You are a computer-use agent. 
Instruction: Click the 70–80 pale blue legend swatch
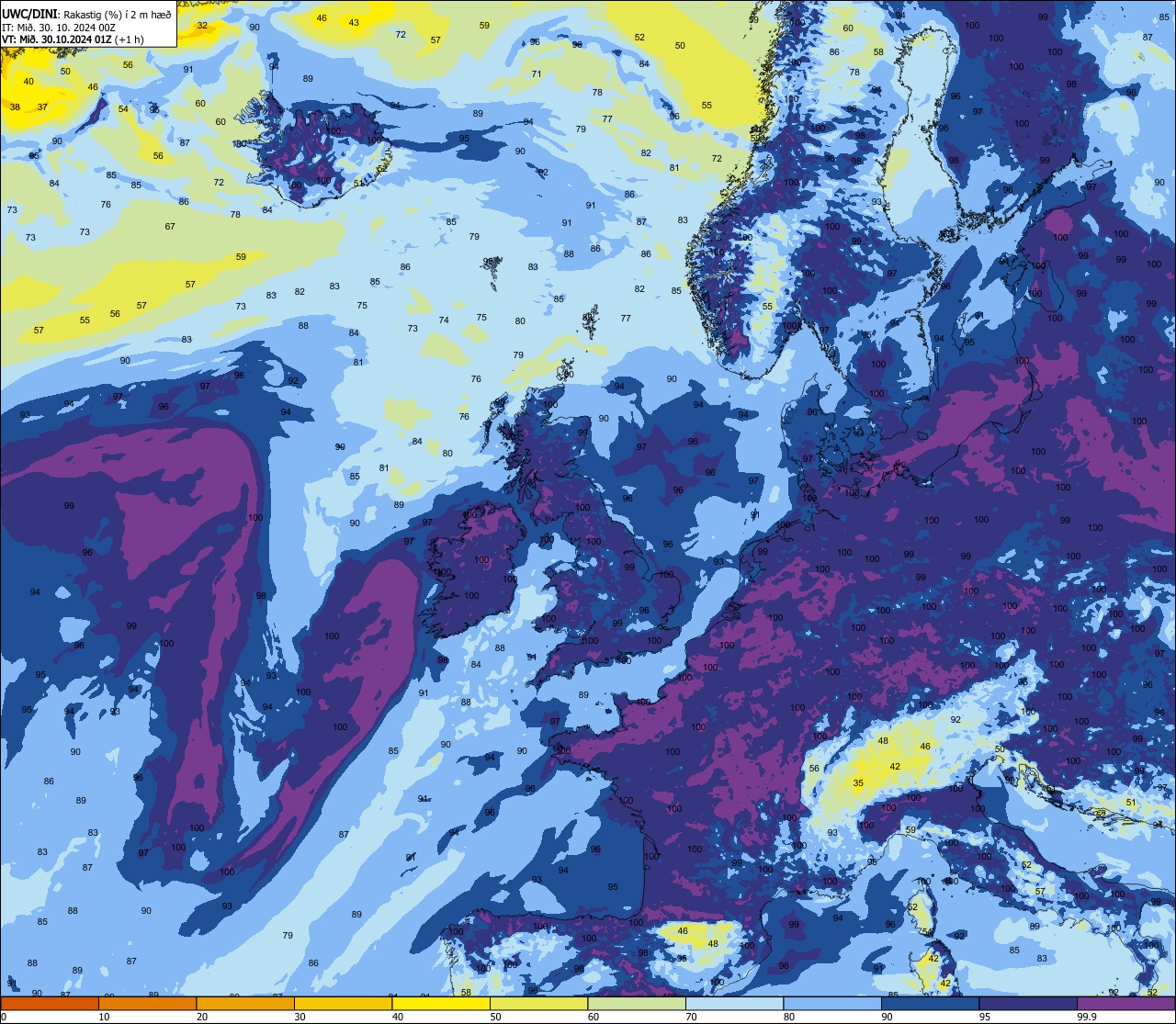tap(734, 1003)
